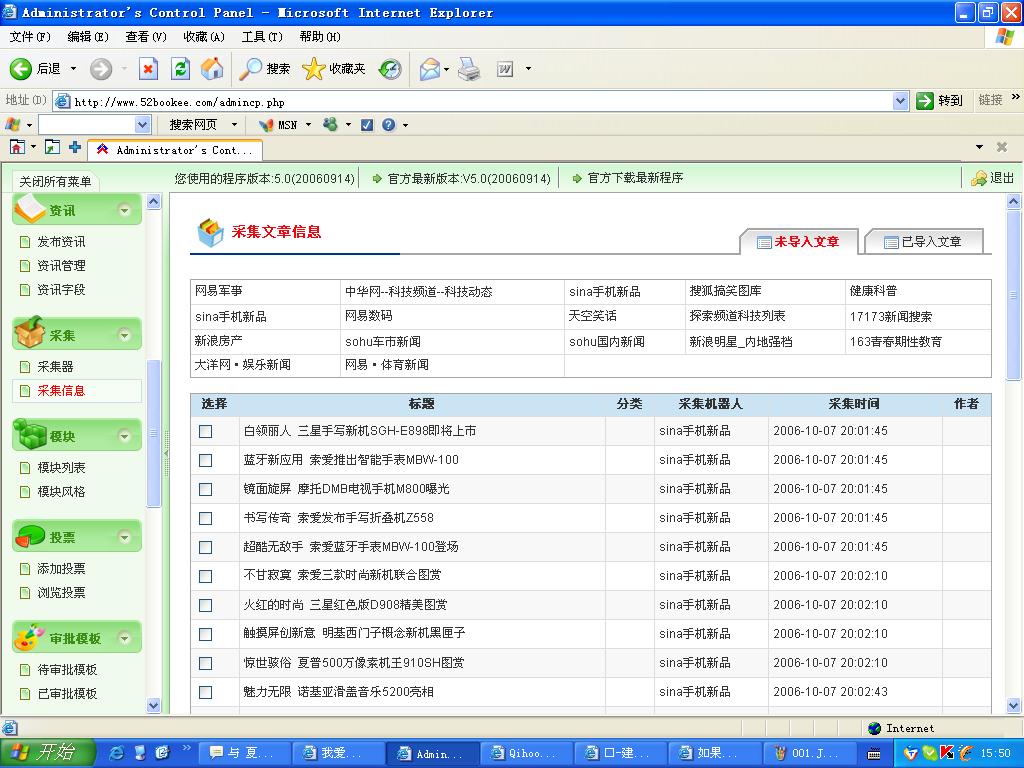Switch to the 已导入文章 tab

923,242
